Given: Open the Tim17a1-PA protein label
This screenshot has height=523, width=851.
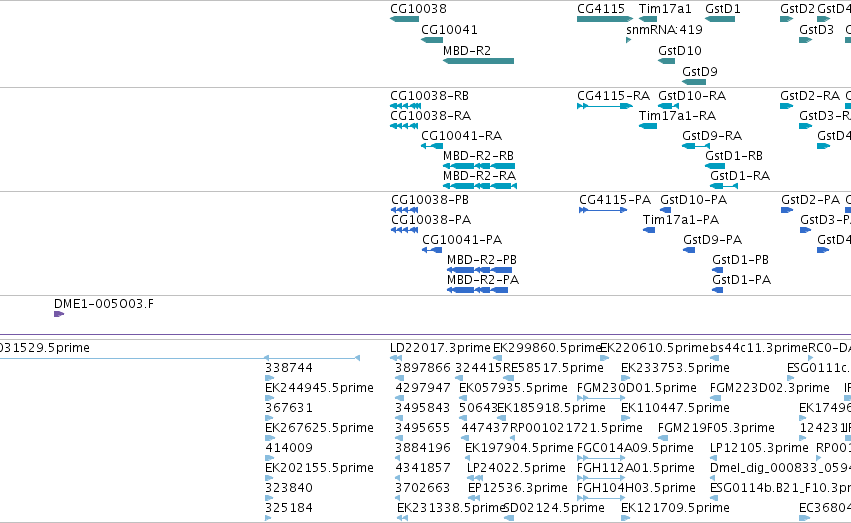Looking at the screenshot, I should click(681, 220).
